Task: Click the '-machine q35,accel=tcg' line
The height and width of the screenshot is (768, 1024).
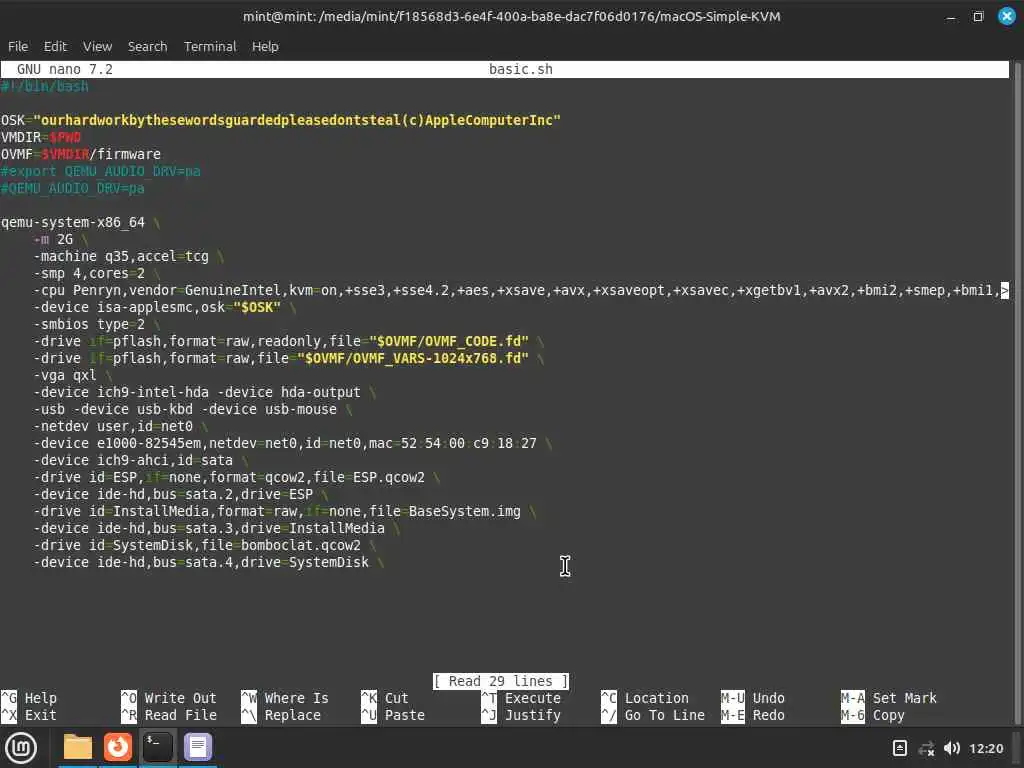Action: coord(129,256)
